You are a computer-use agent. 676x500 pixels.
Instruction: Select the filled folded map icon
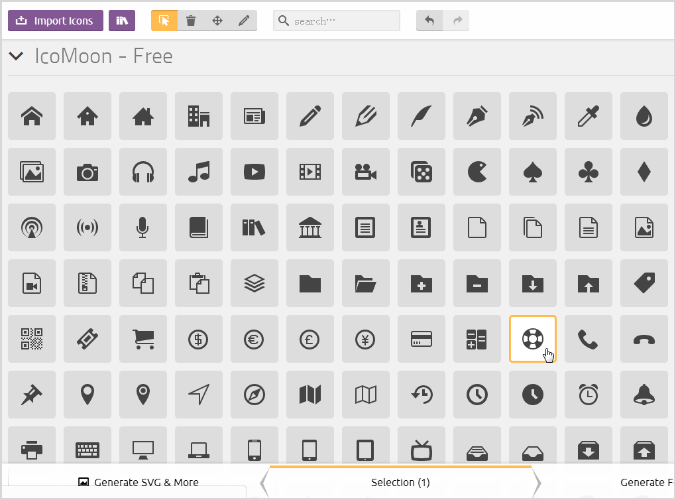point(310,394)
